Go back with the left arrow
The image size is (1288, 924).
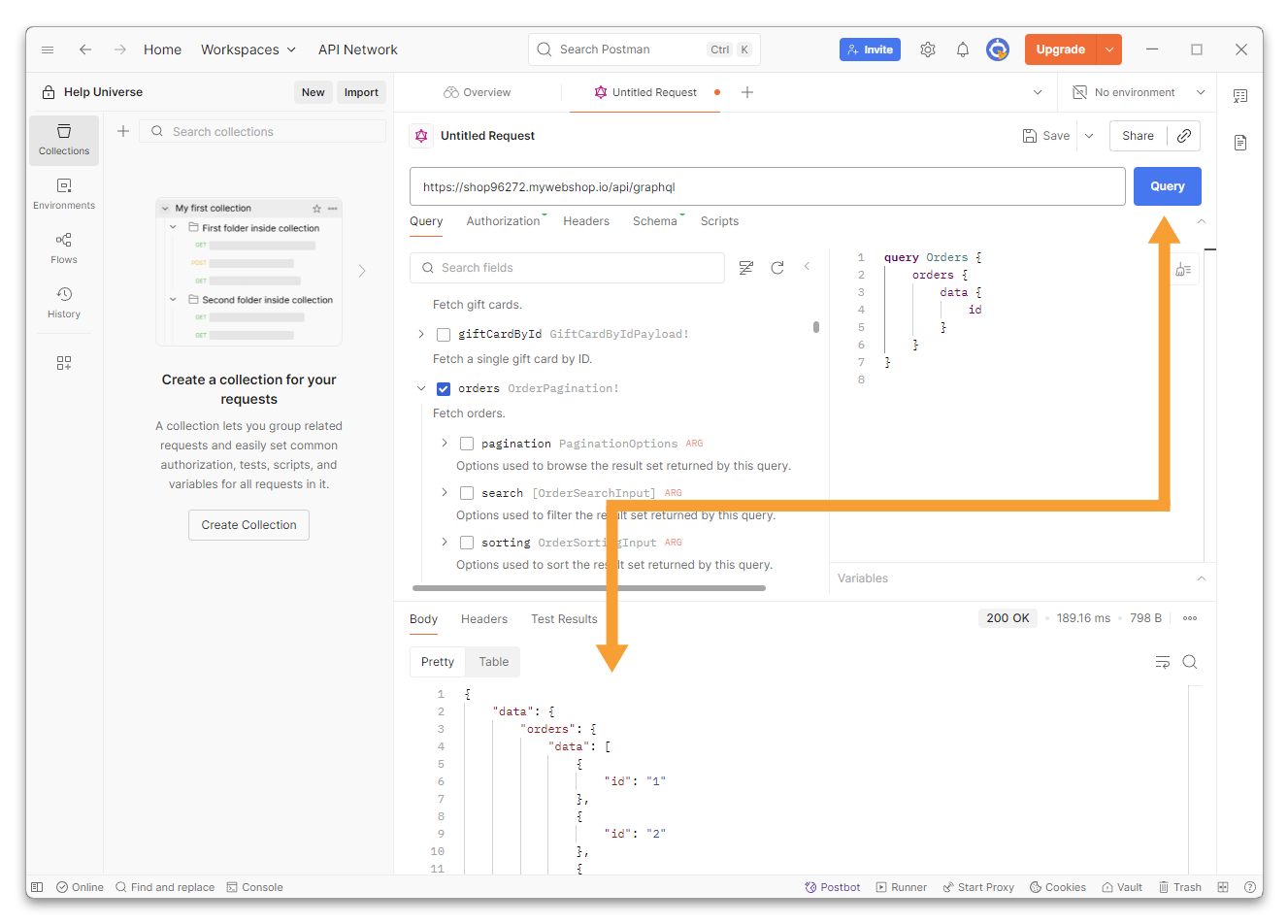tap(85, 49)
